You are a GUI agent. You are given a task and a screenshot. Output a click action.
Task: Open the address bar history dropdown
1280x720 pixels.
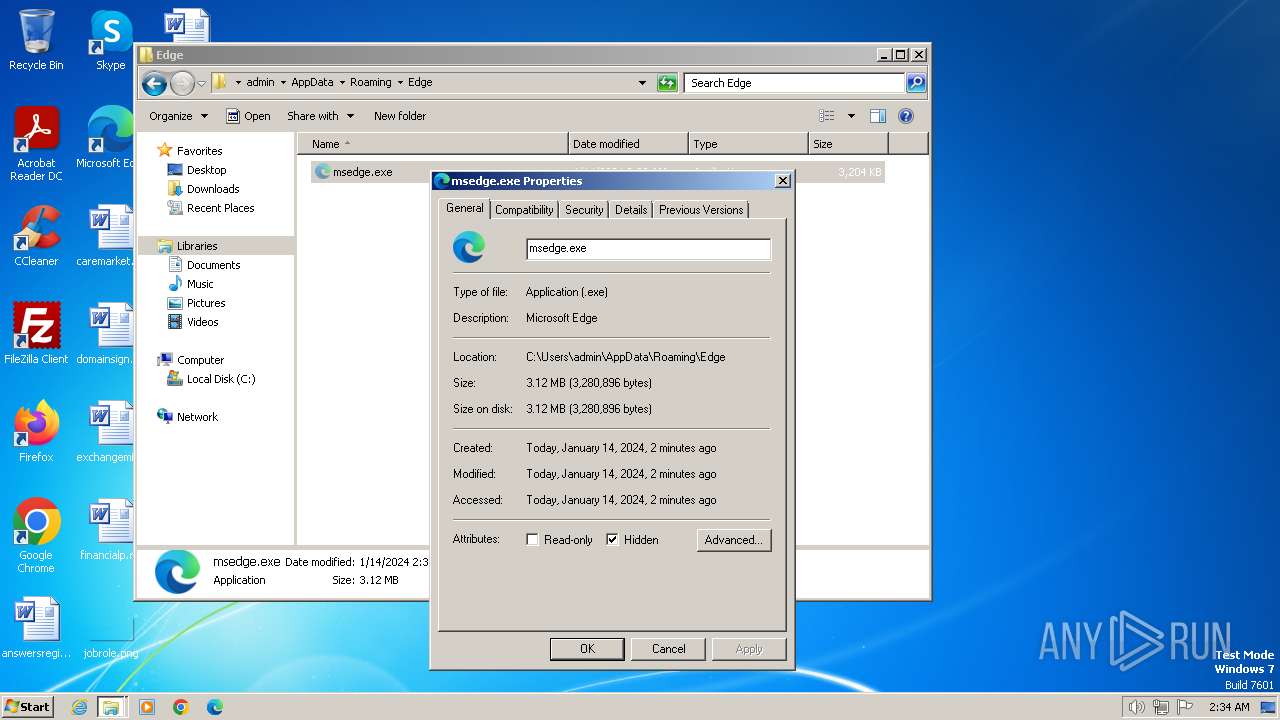pyautogui.click(x=642, y=83)
